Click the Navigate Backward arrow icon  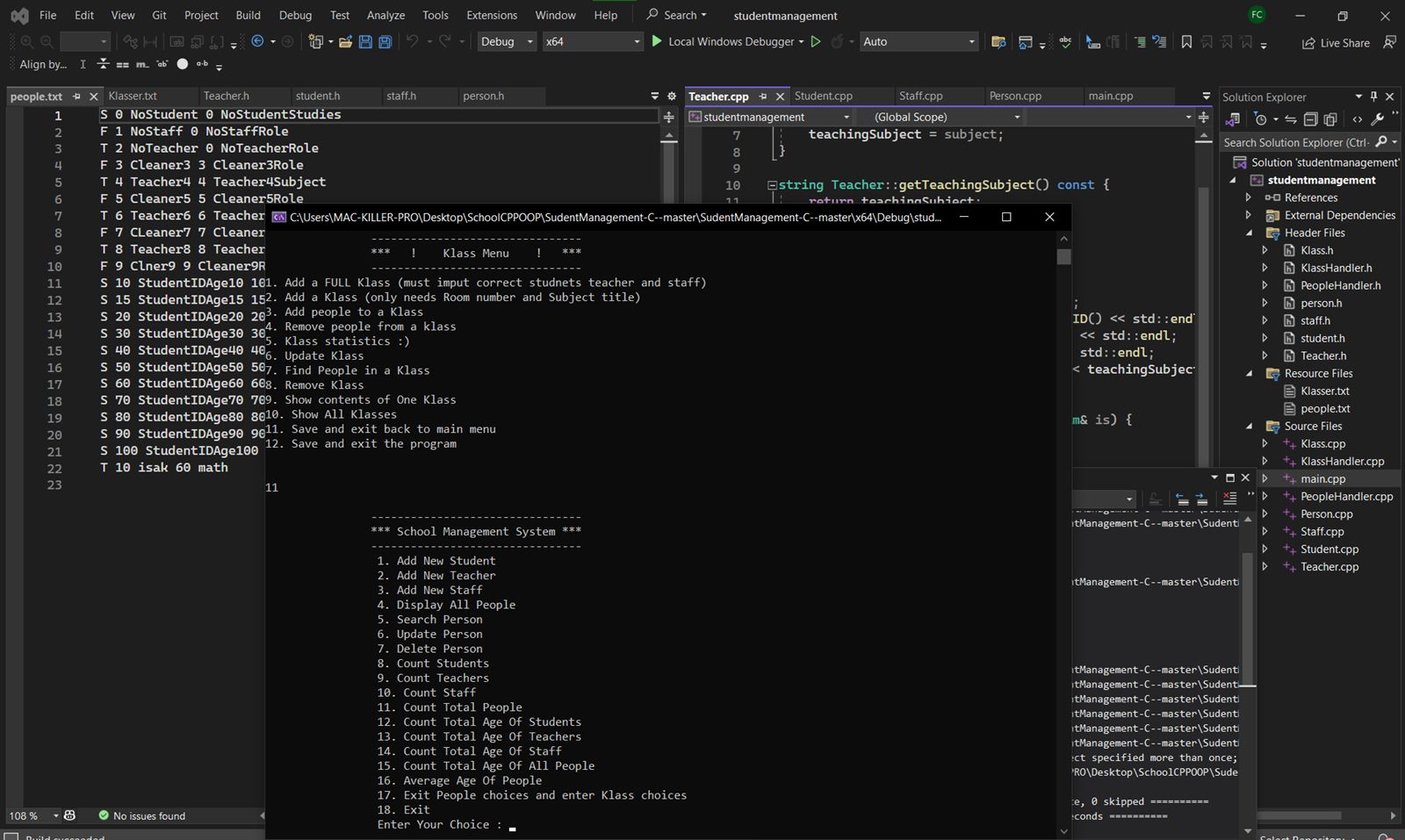pyautogui.click(x=257, y=41)
